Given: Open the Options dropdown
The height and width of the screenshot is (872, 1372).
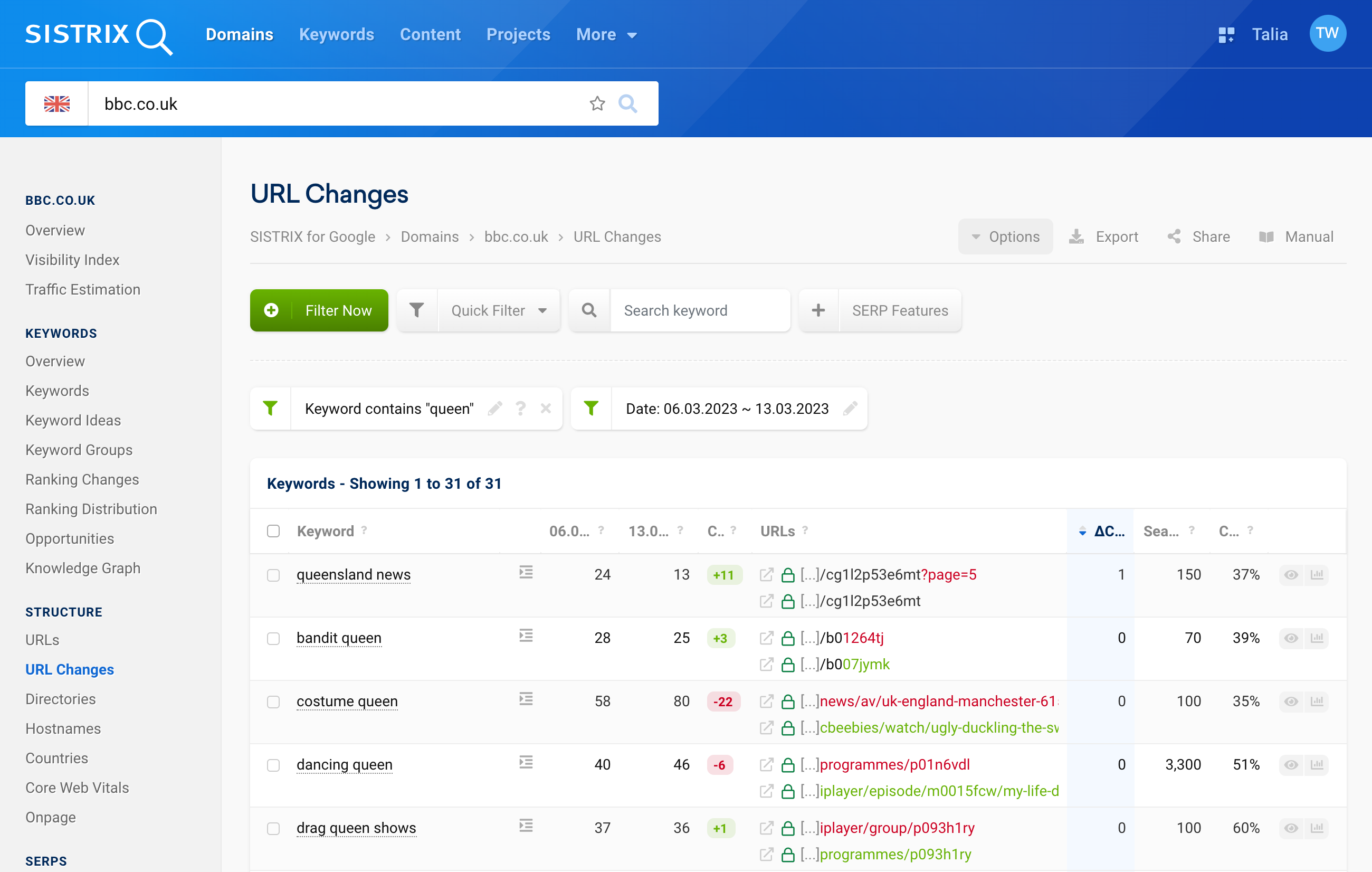Looking at the screenshot, I should (1005, 236).
